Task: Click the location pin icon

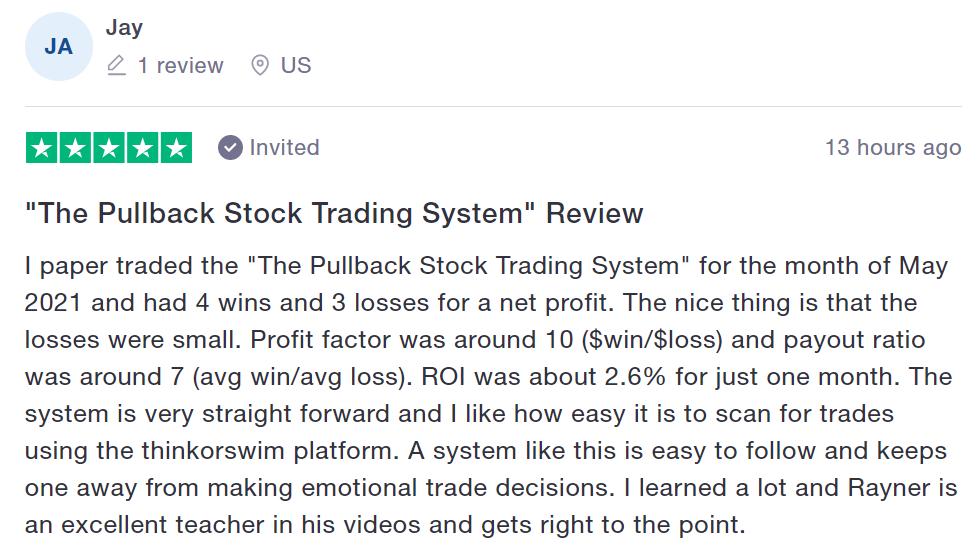Action: (x=260, y=65)
